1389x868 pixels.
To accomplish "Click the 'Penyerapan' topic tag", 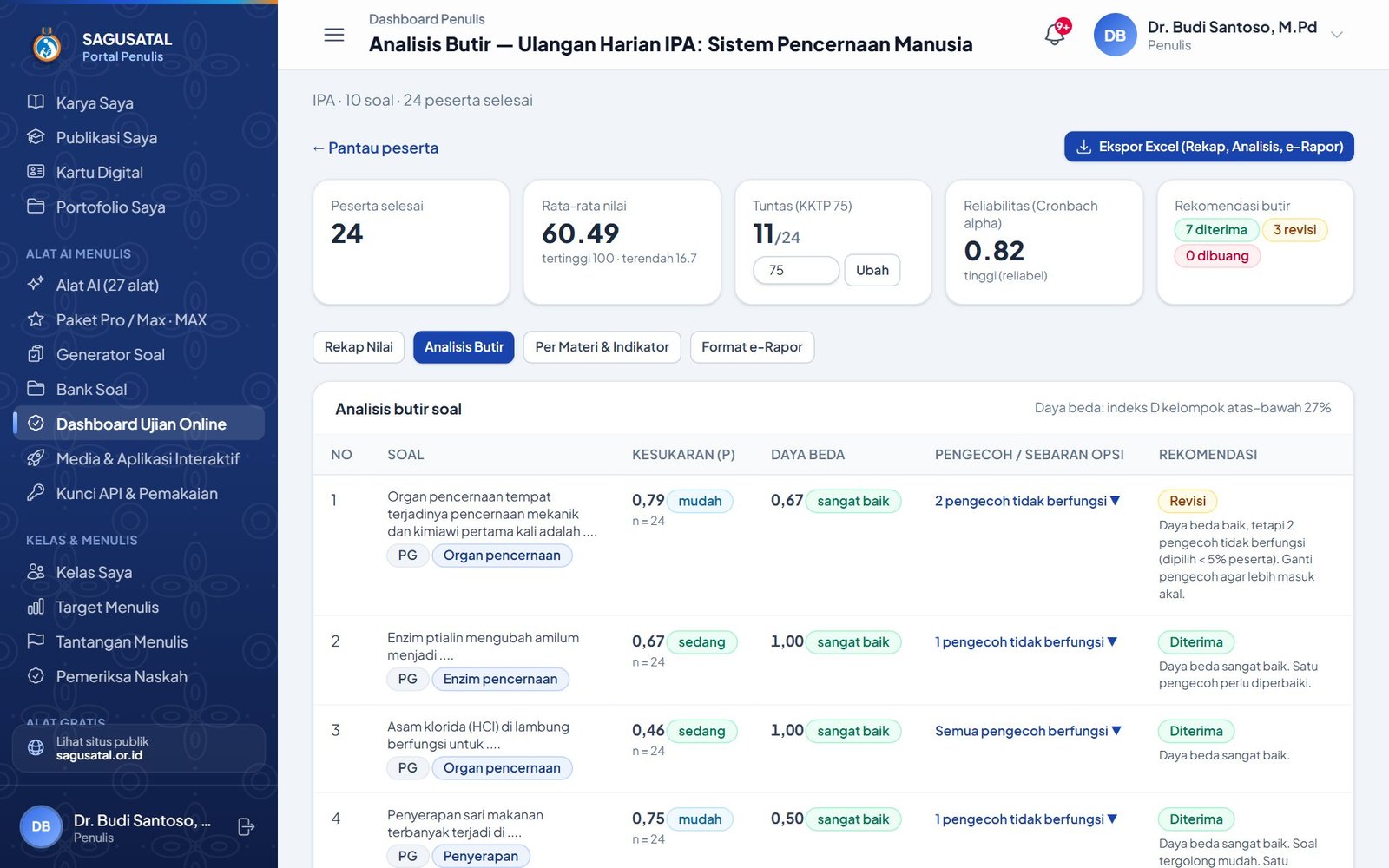I will (x=480, y=856).
